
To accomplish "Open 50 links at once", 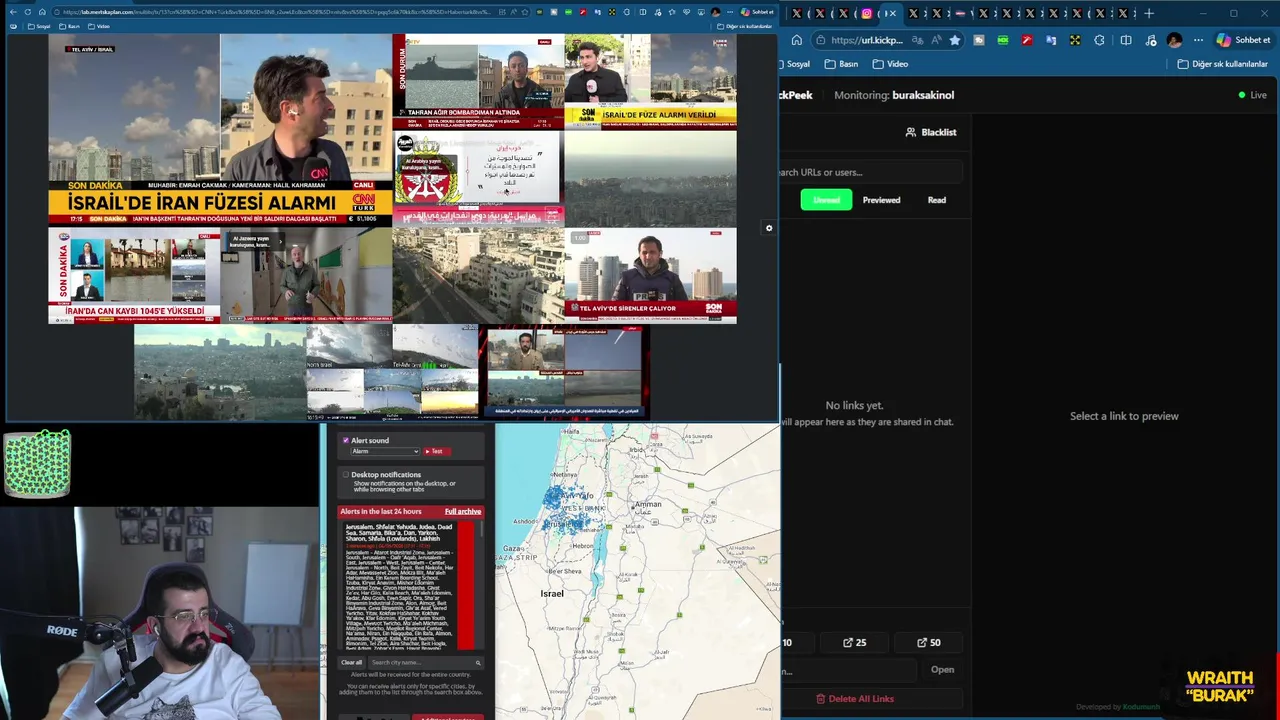I will [x=929, y=642].
